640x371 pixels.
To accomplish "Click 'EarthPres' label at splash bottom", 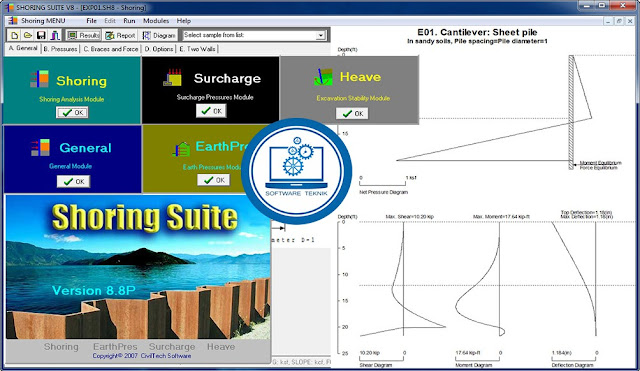I will pyautogui.click(x=115, y=347).
